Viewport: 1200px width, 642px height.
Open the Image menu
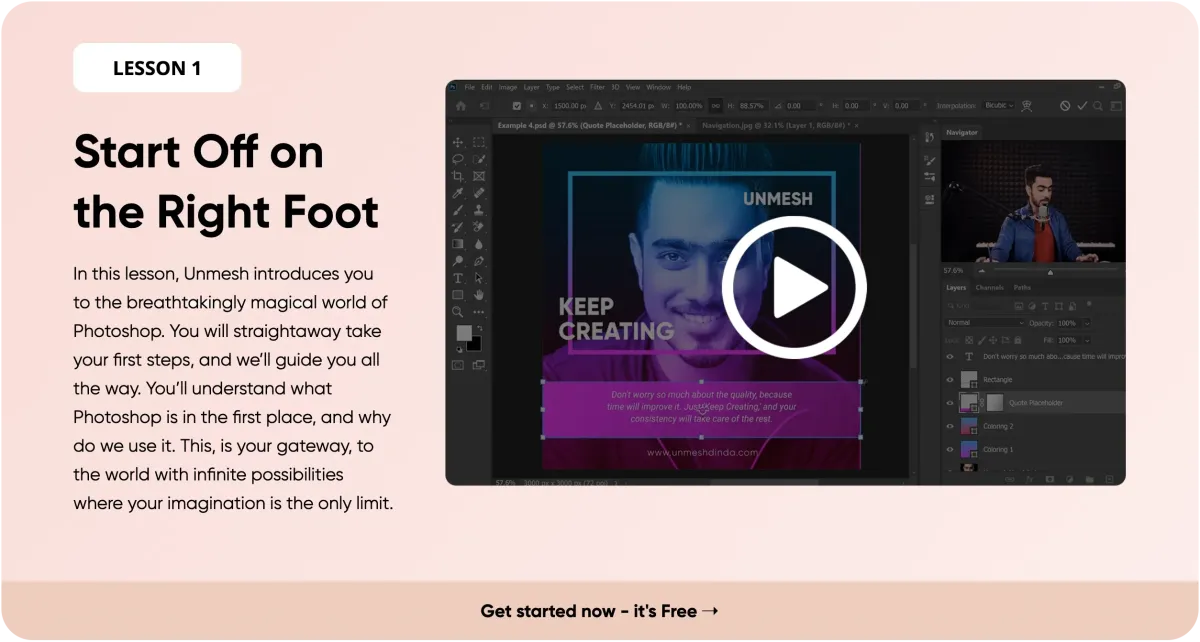pos(508,87)
